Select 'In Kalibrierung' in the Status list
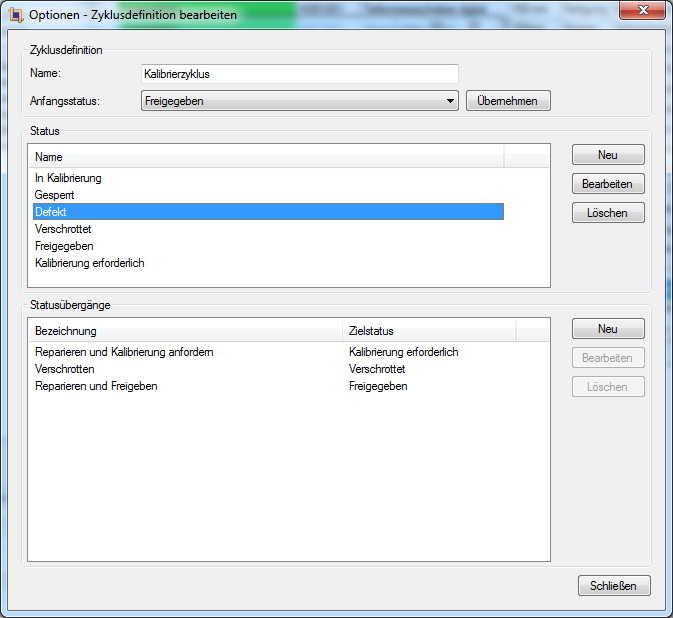 68,178
